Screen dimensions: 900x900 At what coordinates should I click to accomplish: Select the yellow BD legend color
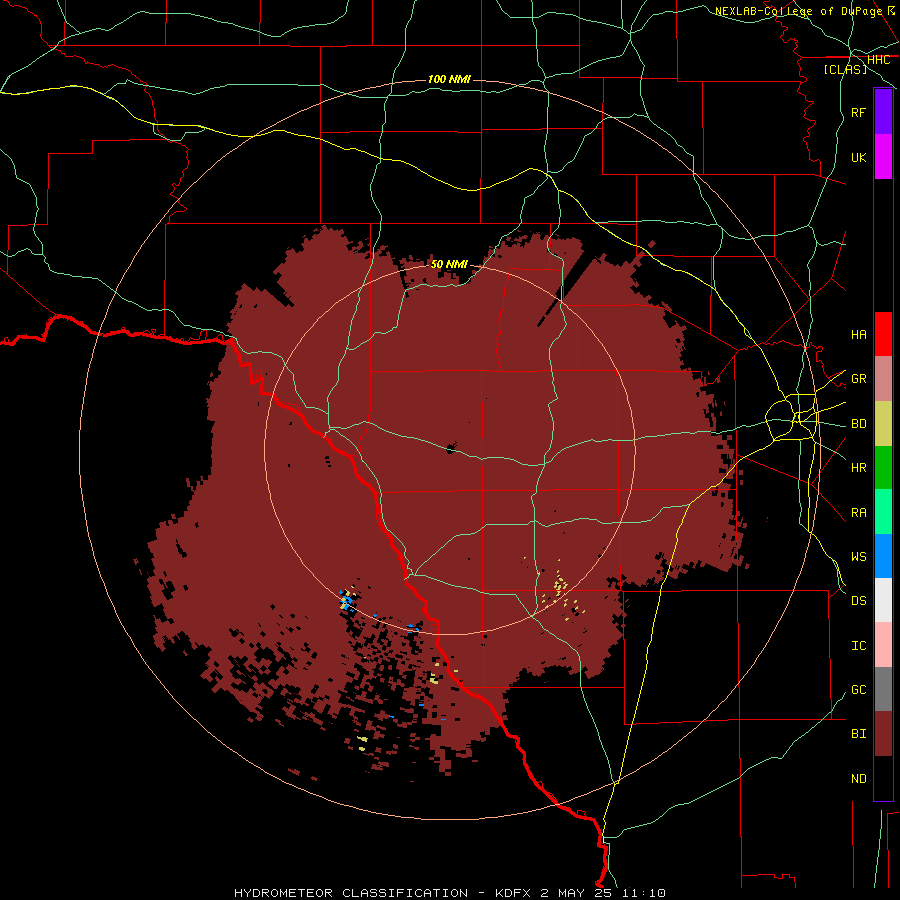coord(883,423)
